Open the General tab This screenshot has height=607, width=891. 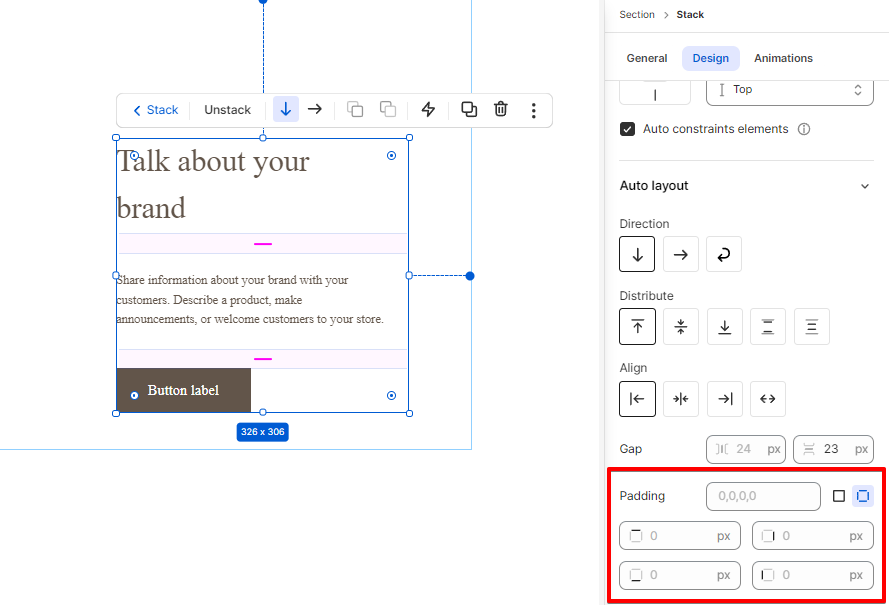click(647, 58)
